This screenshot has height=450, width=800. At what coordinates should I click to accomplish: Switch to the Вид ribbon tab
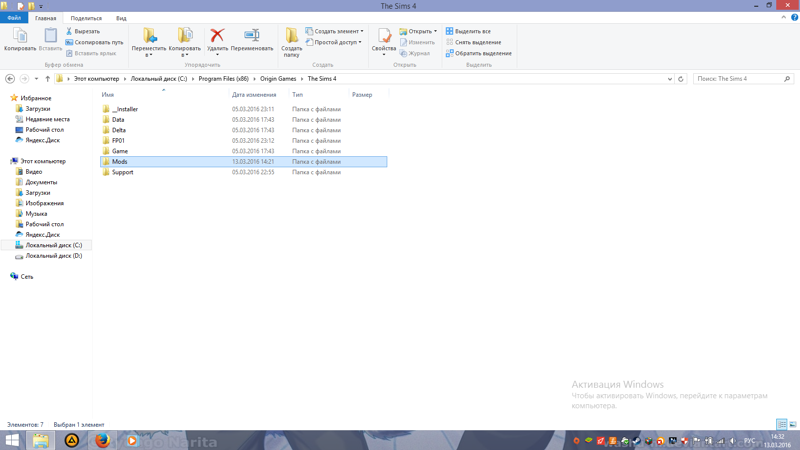[x=121, y=18]
